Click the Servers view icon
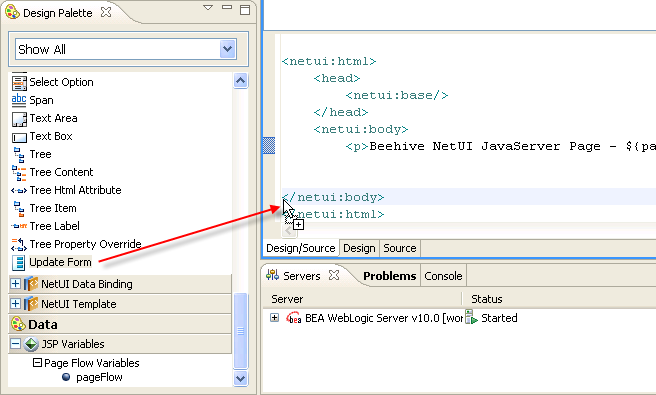This screenshot has width=656, height=395. (x=272, y=275)
